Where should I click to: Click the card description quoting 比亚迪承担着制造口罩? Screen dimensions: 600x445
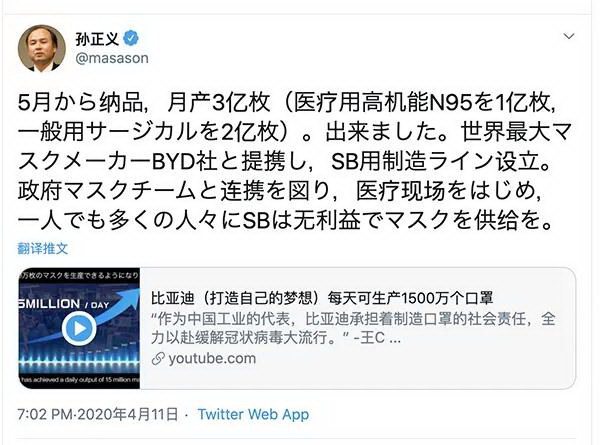click(x=352, y=328)
